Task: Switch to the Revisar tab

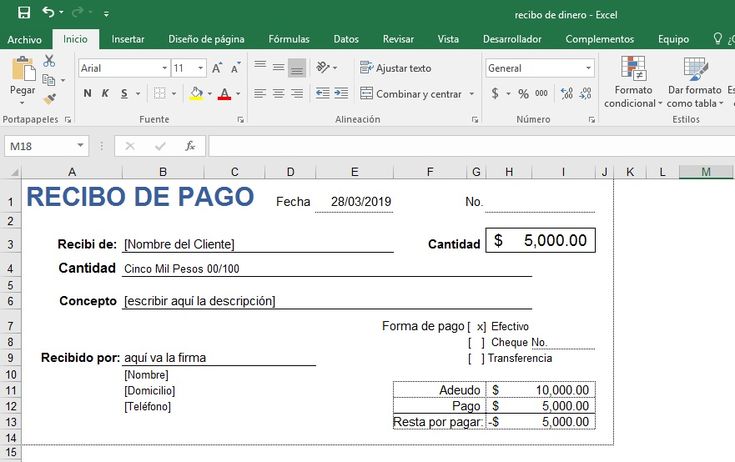Action: point(398,39)
